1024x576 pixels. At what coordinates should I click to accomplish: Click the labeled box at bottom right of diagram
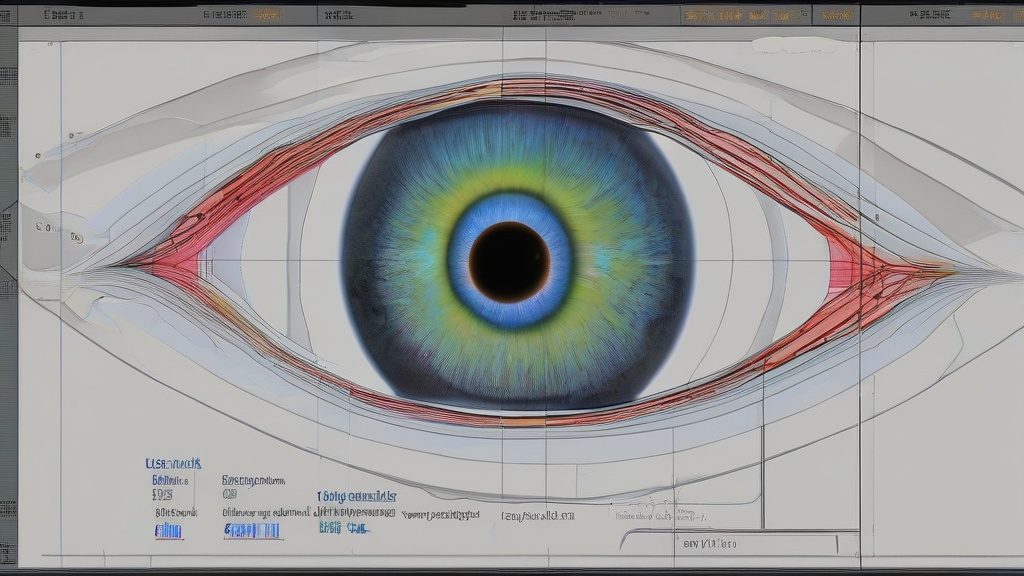[708, 544]
